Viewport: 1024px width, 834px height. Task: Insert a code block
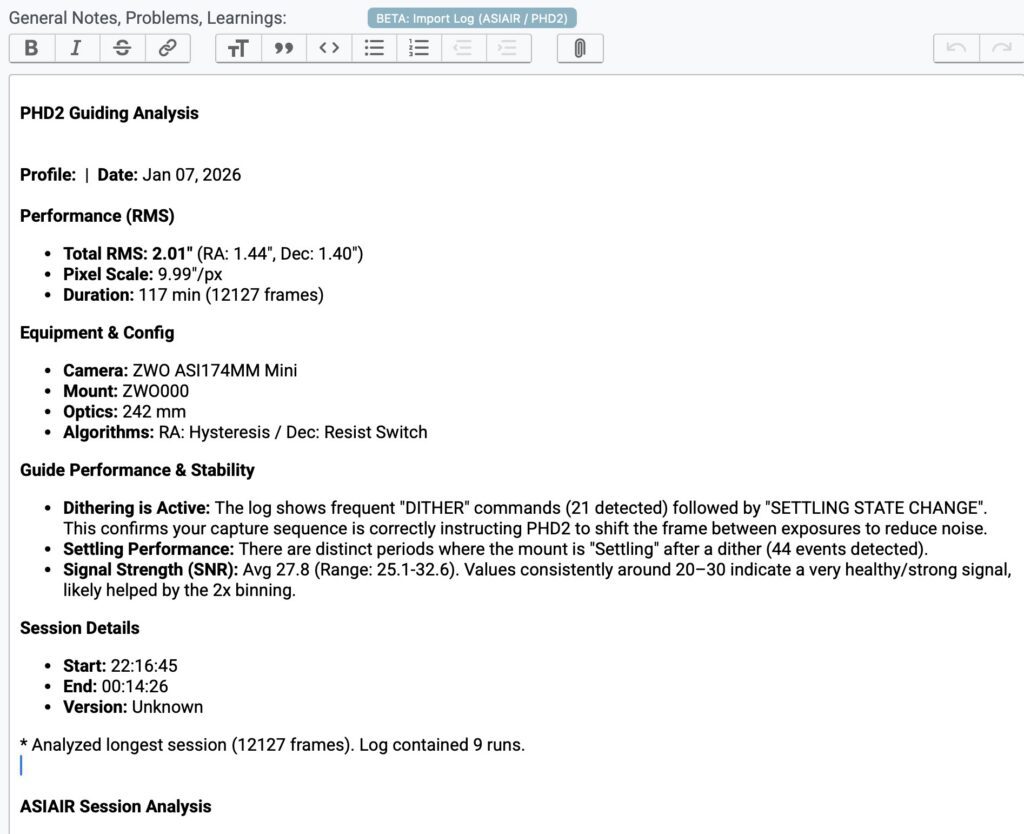(x=329, y=48)
